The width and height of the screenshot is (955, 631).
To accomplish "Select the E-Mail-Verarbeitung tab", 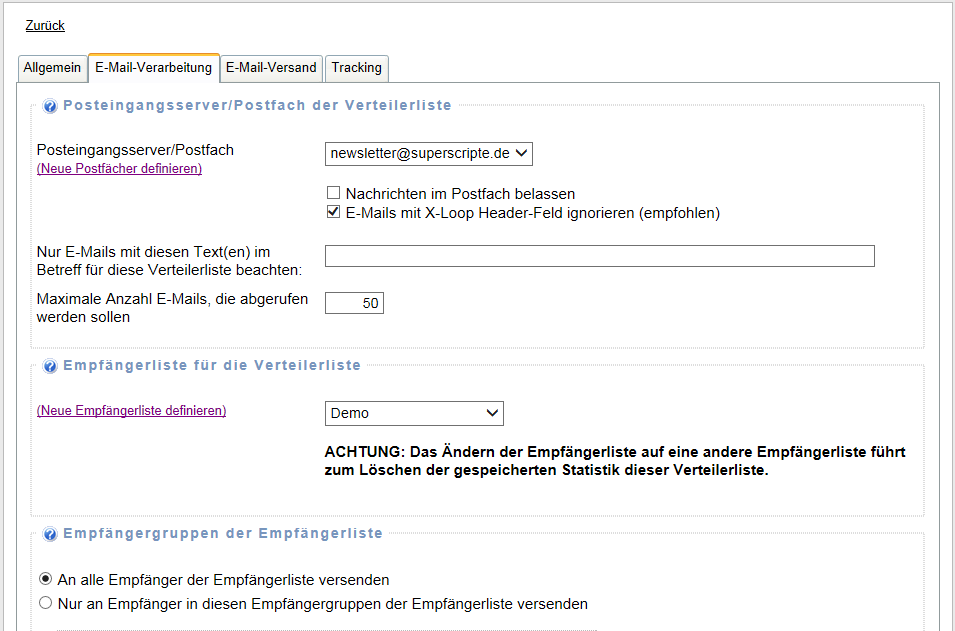I will (154, 68).
